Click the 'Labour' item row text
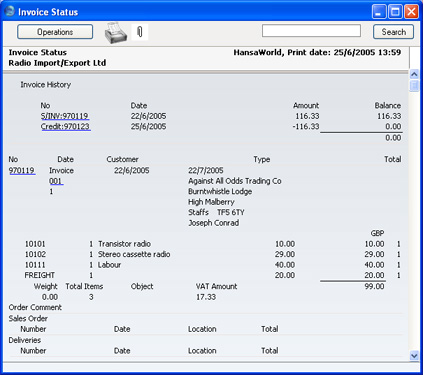This screenshot has width=423, height=375. coord(109,265)
